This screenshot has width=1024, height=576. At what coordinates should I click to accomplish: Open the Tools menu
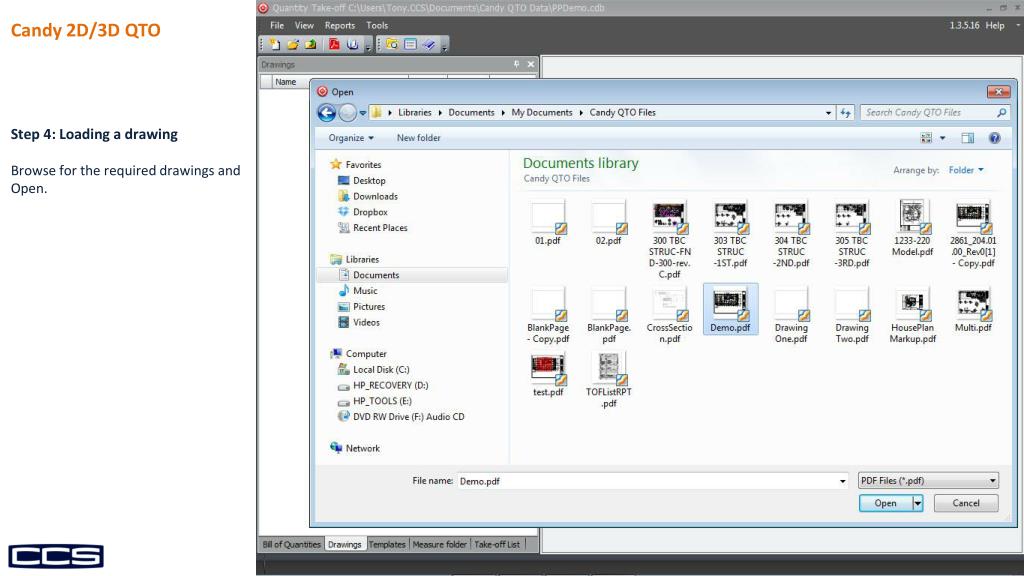[377, 25]
